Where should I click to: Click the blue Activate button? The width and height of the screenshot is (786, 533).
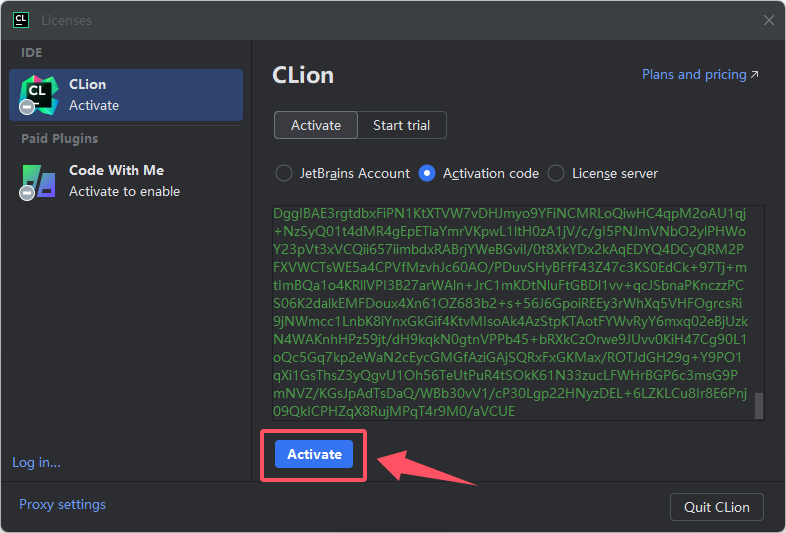click(314, 454)
